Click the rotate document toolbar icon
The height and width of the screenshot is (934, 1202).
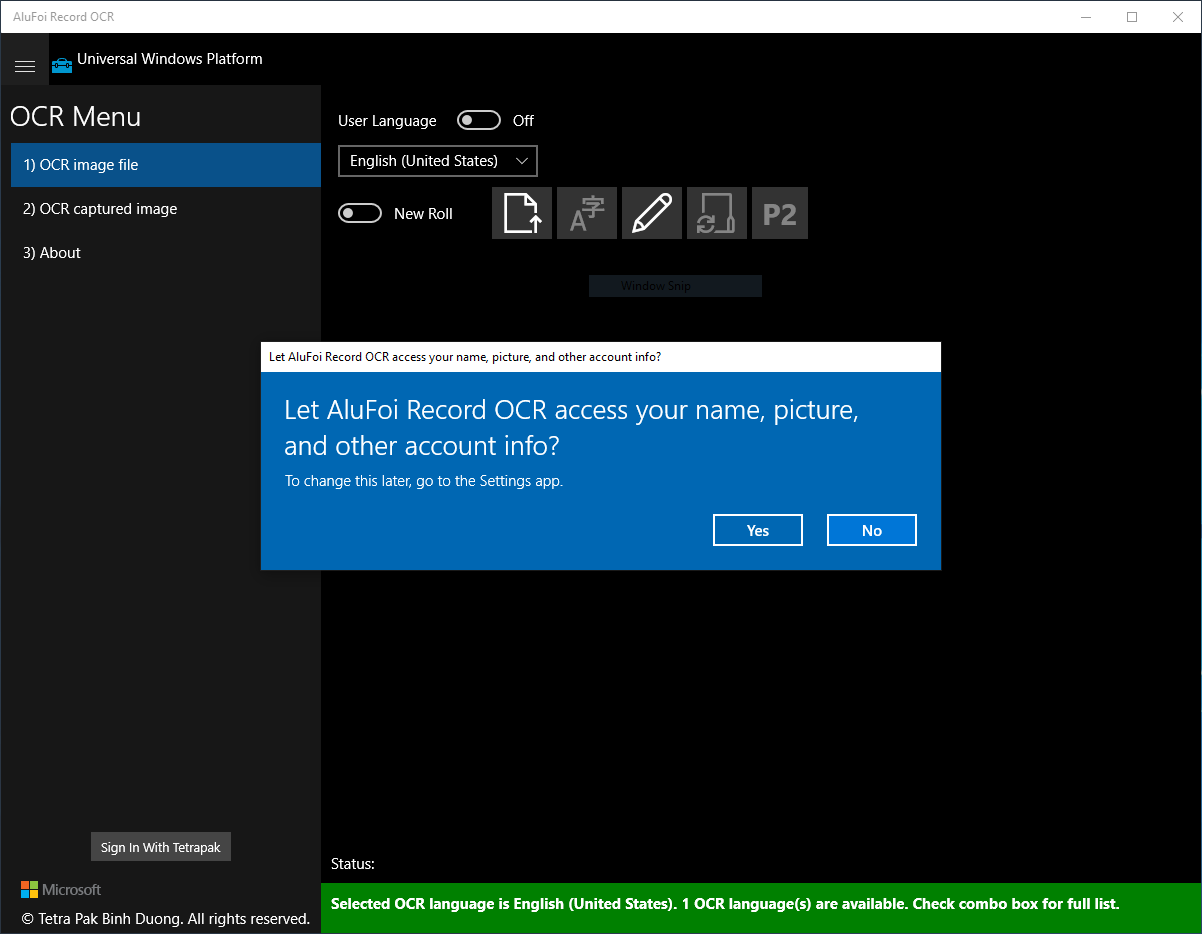tap(717, 213)
